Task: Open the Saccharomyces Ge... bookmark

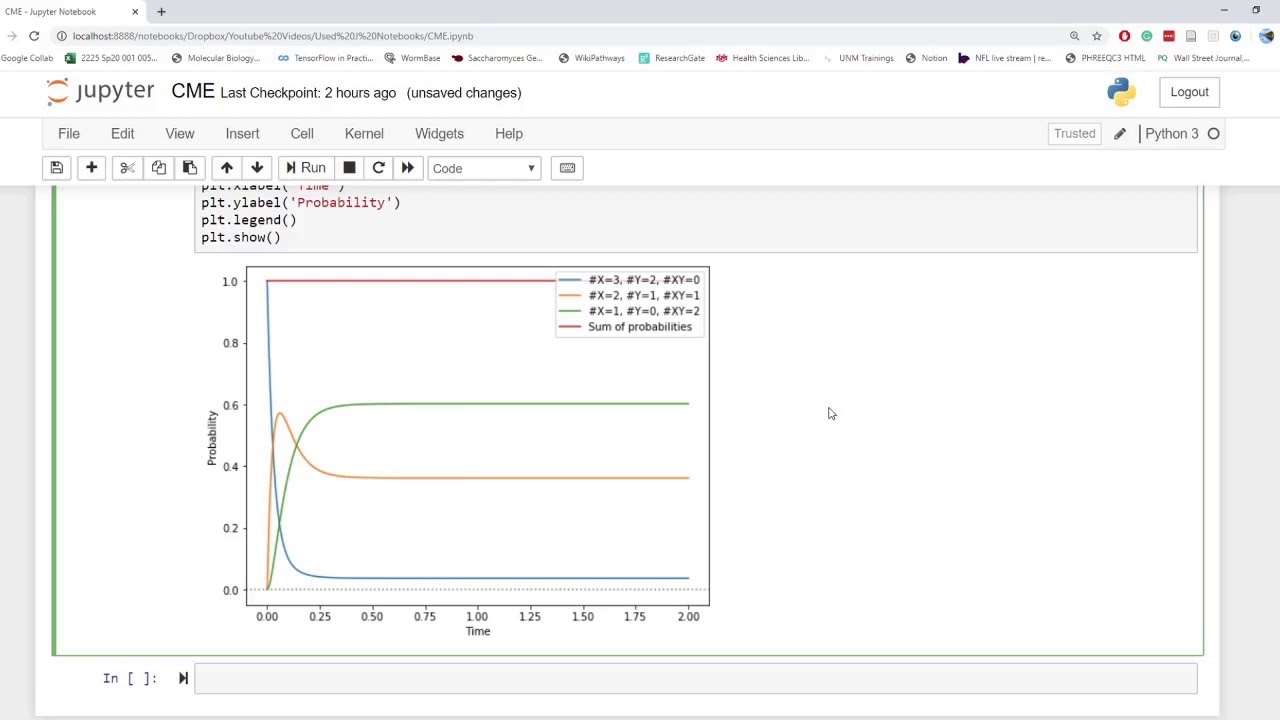Action: 497,58
